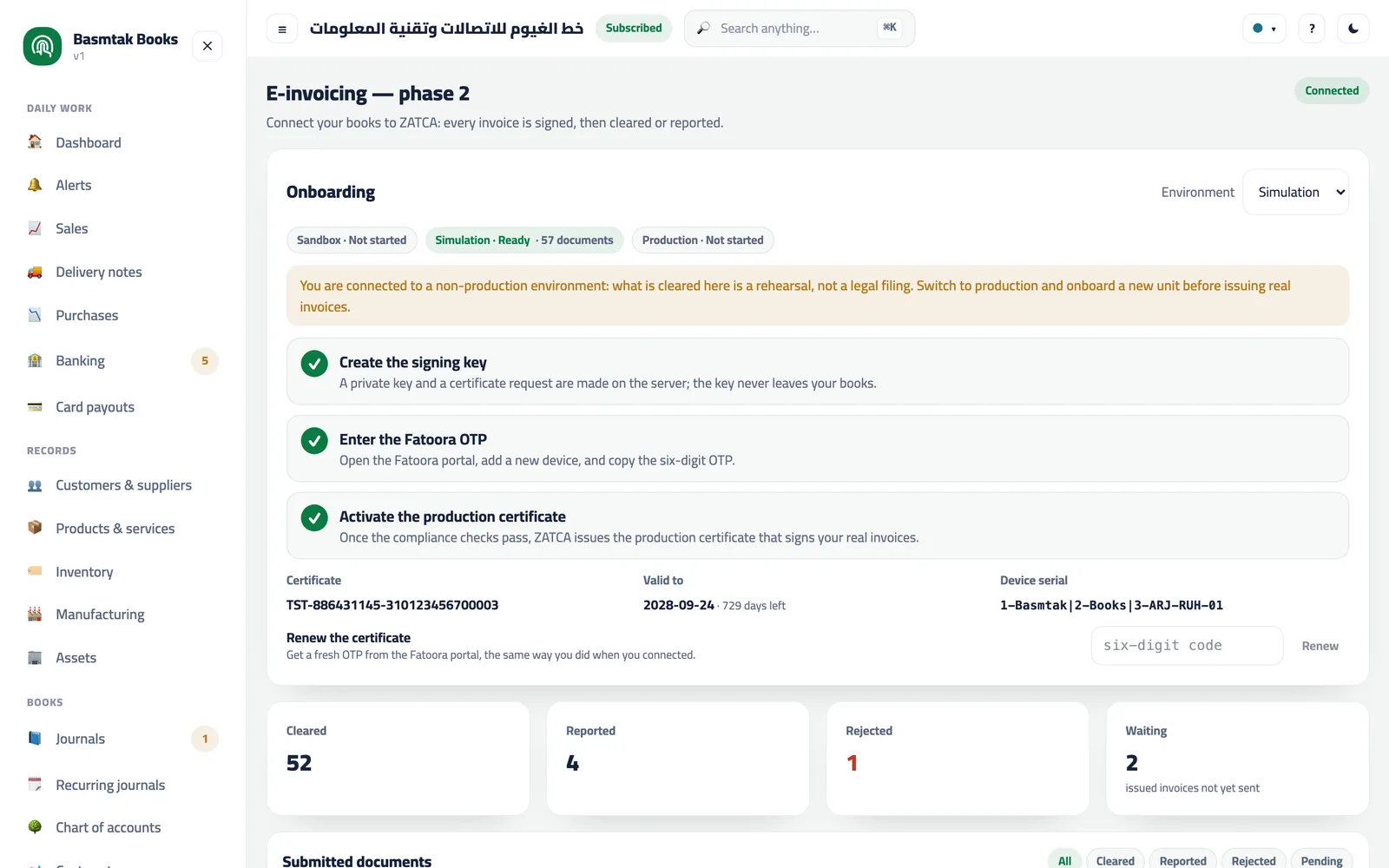The height and width of the screenshot is (868, 1389).
Task: Open the Purchases menu item
Action: [123, 315]
